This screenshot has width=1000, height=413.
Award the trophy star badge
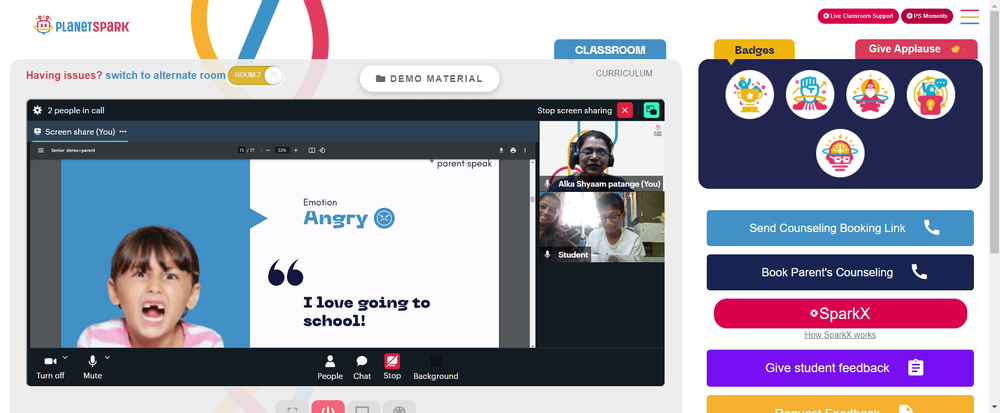(x=749, y=94)
